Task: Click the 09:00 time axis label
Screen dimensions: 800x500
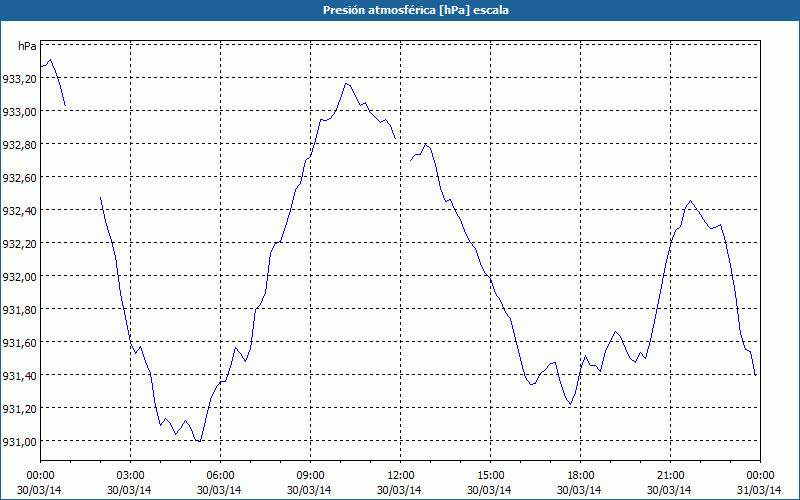Action: click(310, 476)
